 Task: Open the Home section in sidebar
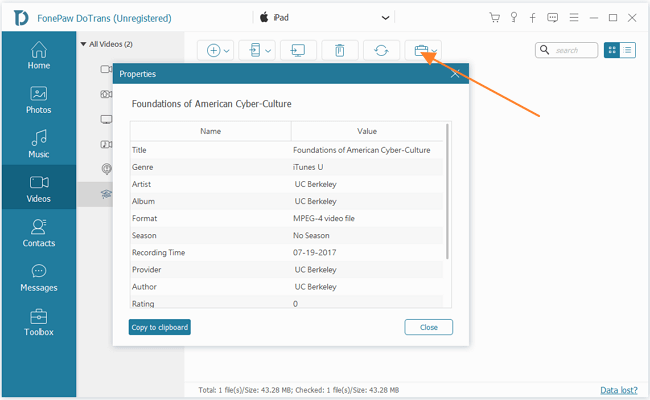[39, 56]
